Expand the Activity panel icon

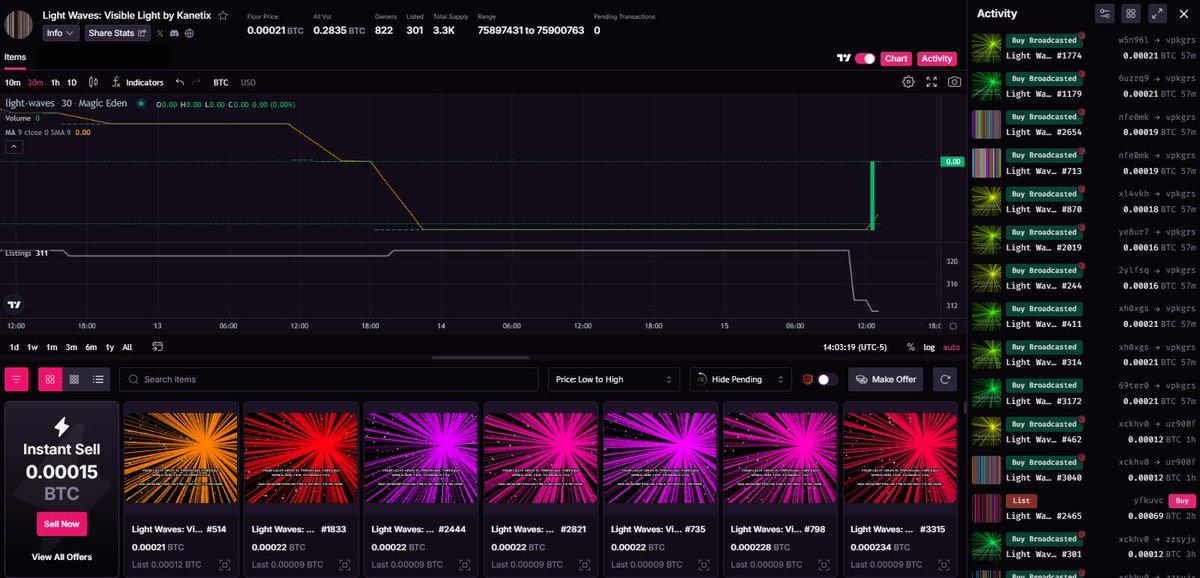coord(1158,13)
